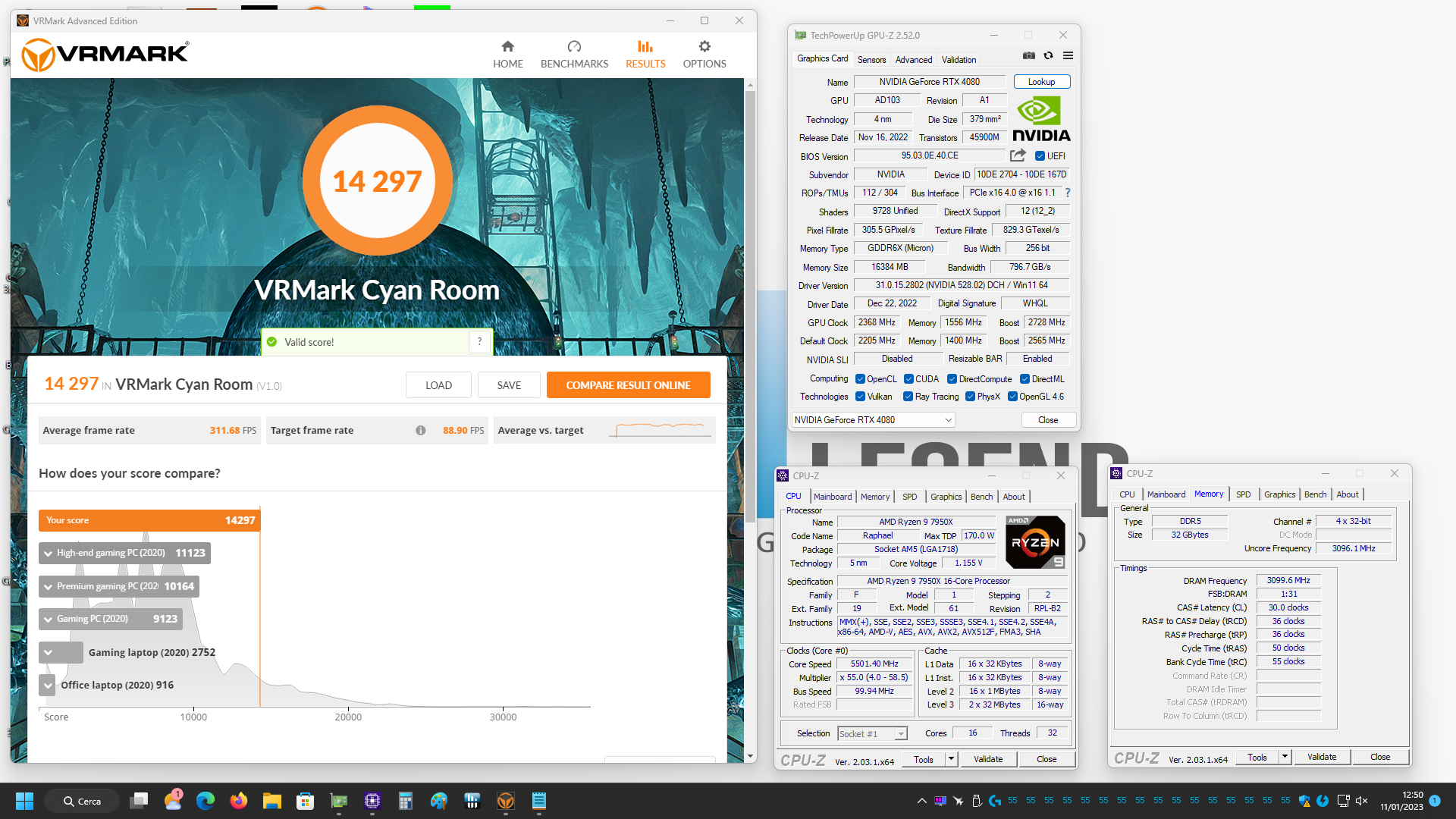The width and height of the screenshot is (1456, 819).
Task: Open Tools dropdown arrow in right CPU-Z
Action: pyautogui.click(x=1285, y=757)
